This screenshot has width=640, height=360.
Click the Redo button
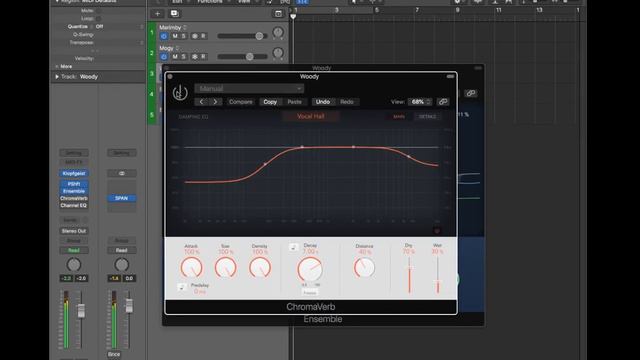pos(347,102)
